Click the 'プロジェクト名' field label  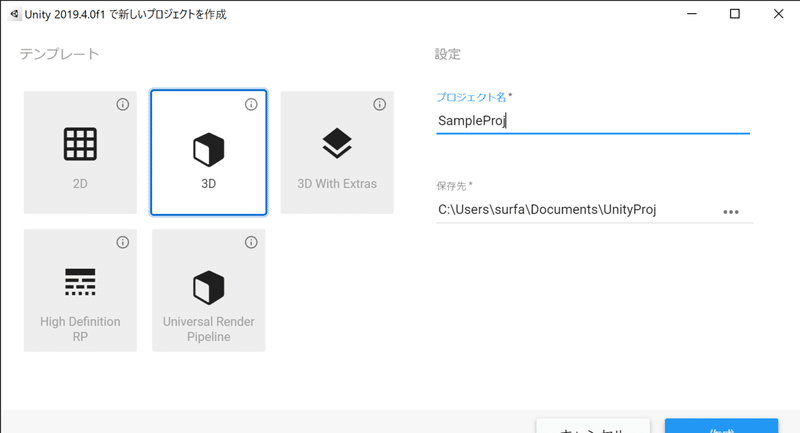[x=471, y=97]
